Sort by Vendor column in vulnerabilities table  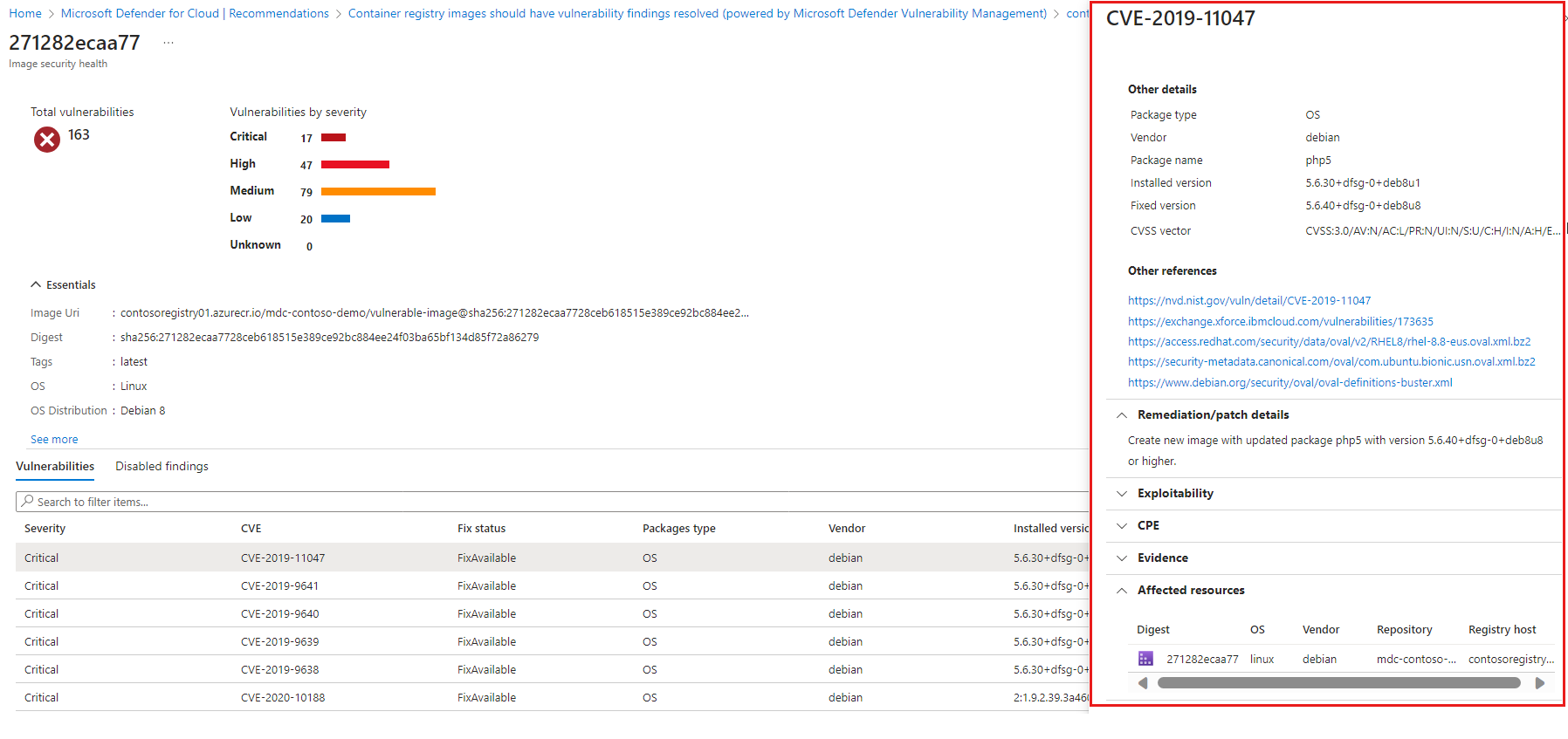pyautogui.click(x=847, y=529)
